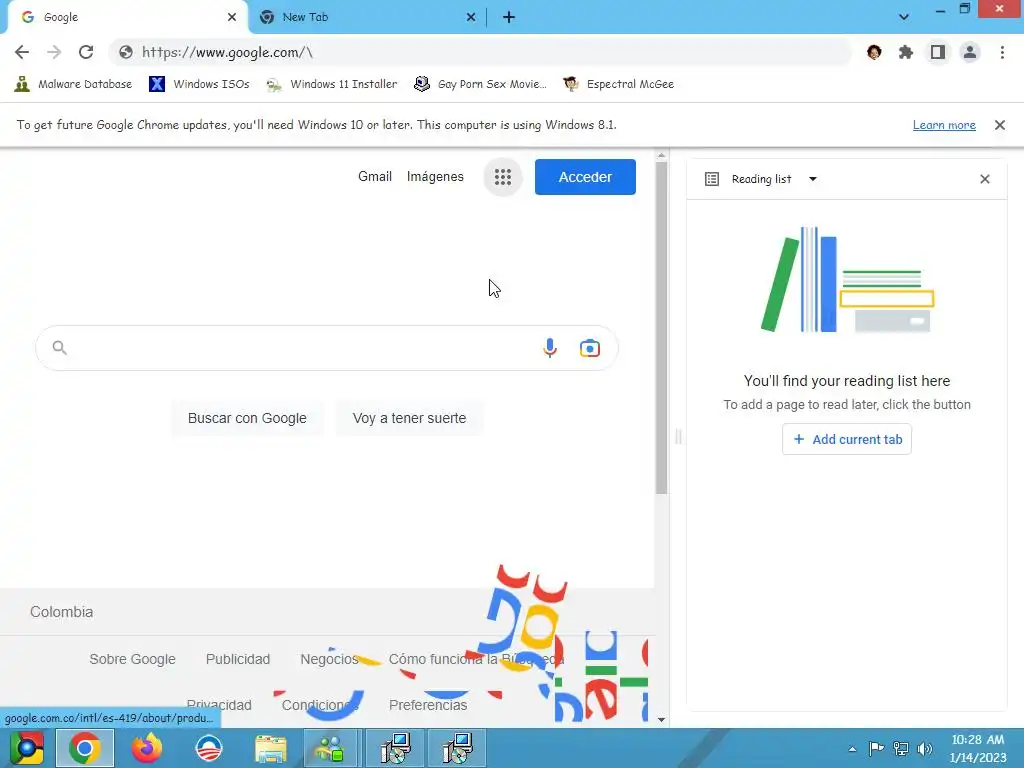Click the taskbar clock and date
The width and height of the screenshot is (1024, 768).
coord(978,748)
